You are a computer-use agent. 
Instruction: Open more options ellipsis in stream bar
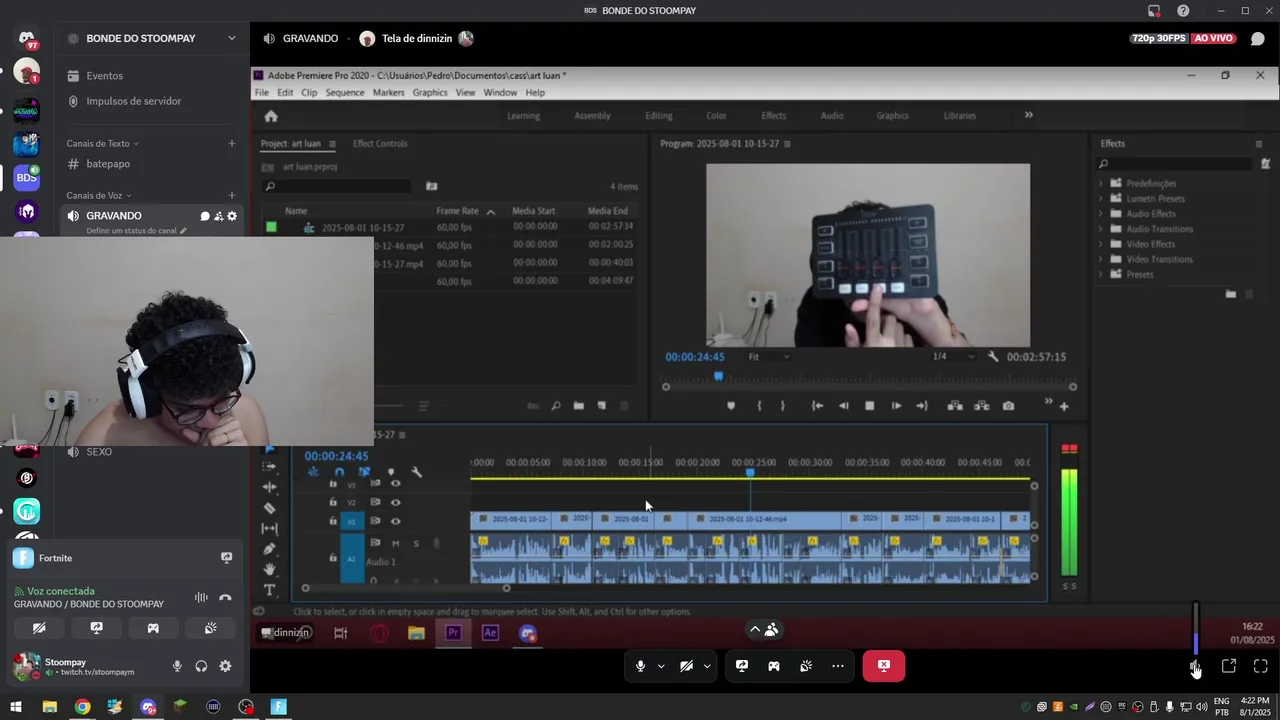[x=838, y=666]
